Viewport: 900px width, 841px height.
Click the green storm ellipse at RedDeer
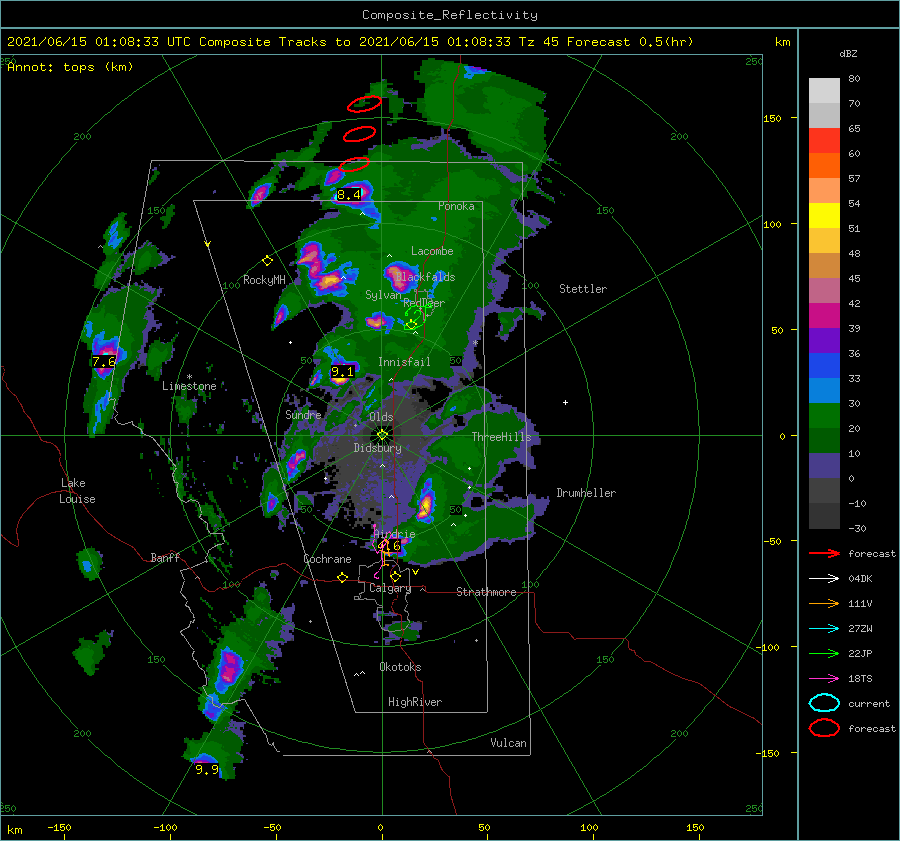pyautogui.click(x=415, y=317)
